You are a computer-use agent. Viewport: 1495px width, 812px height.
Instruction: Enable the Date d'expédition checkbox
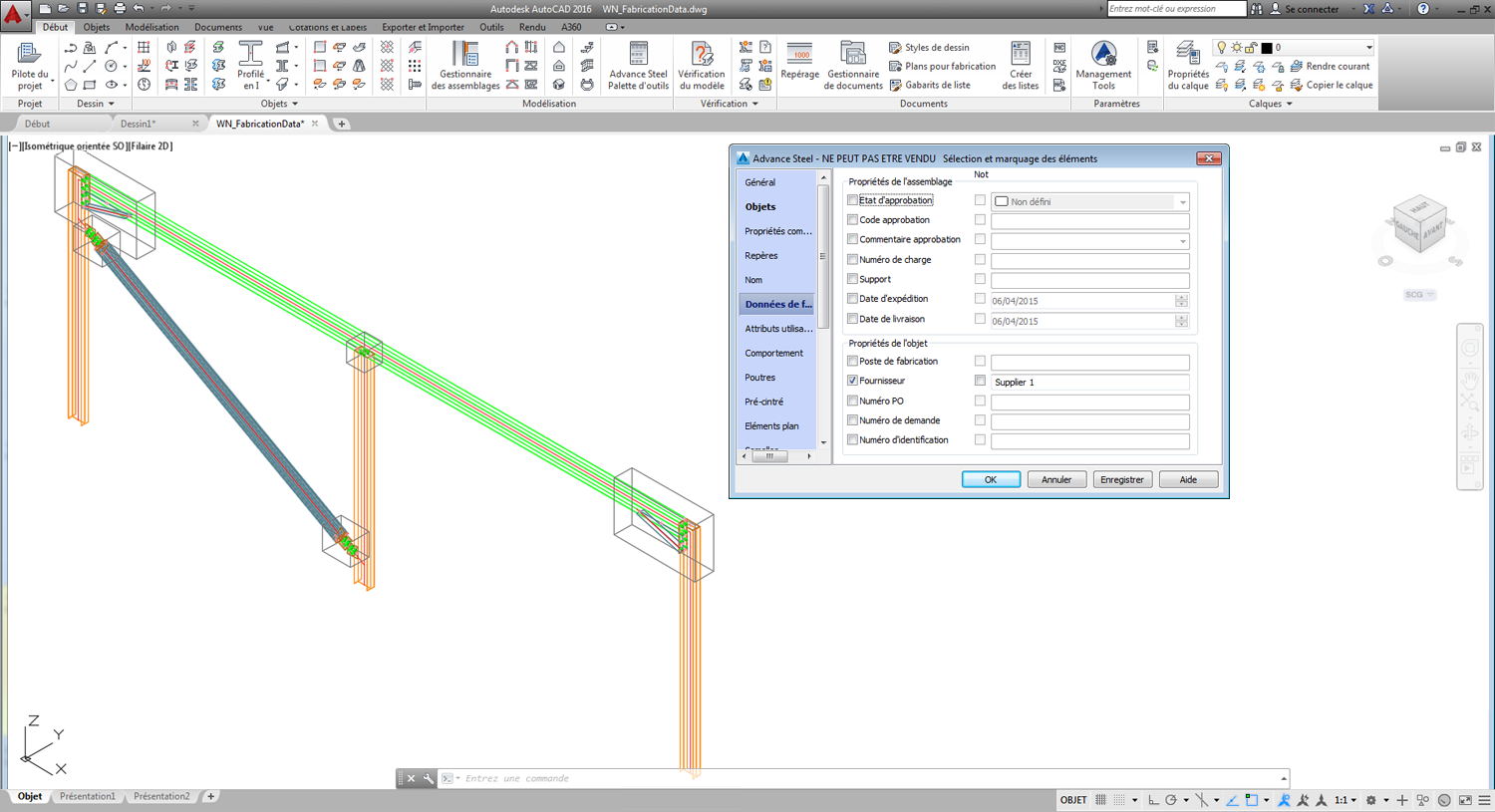tap(852, 299)
